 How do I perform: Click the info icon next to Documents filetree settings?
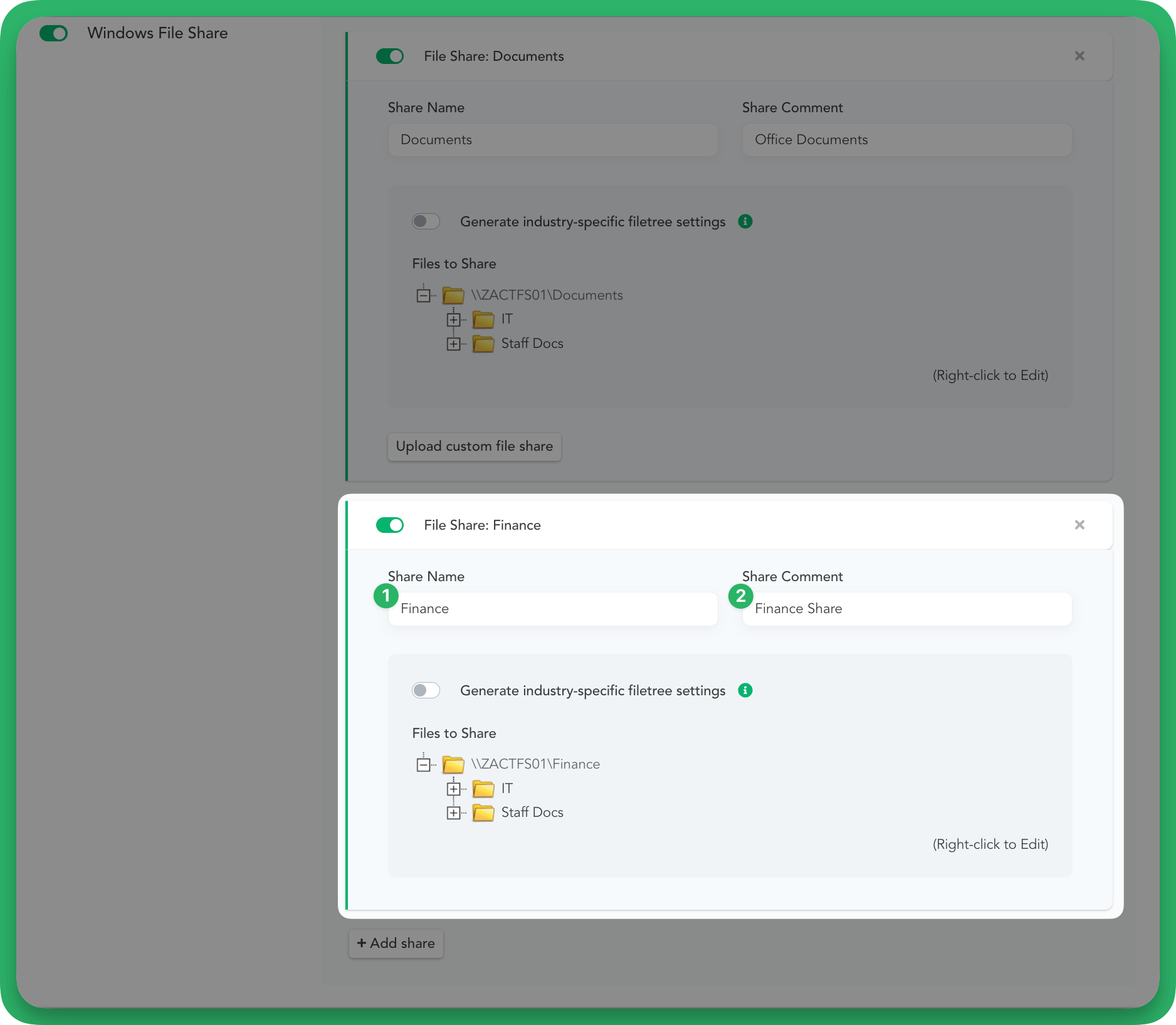745,221
